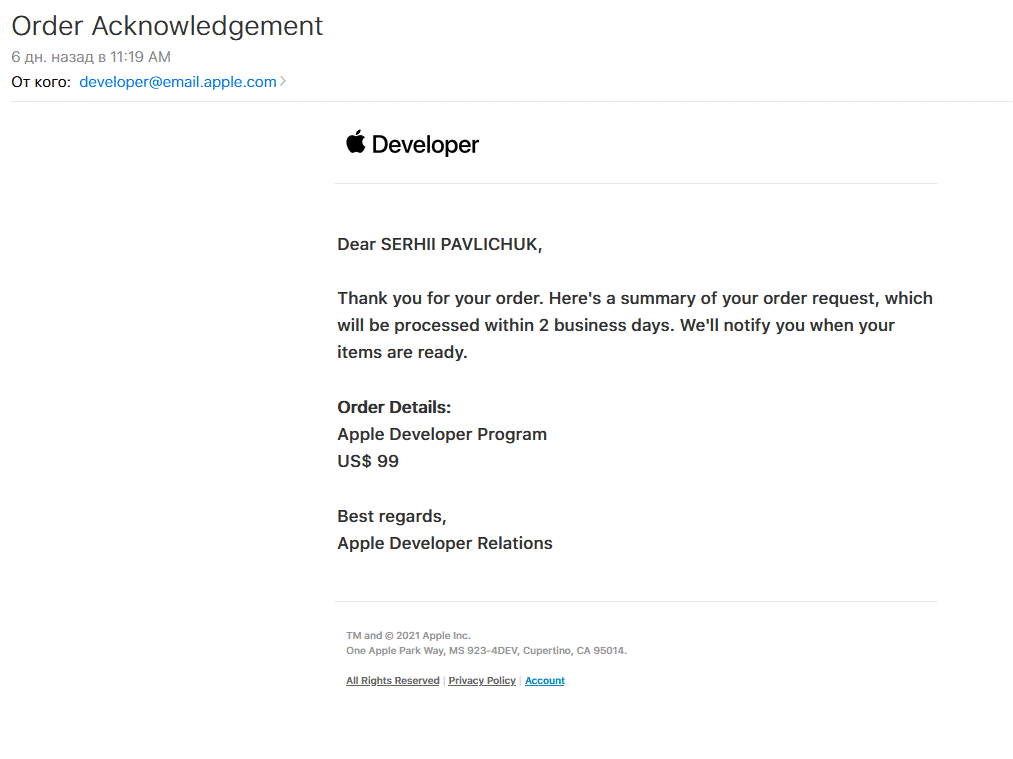Click the Apple logo in email header
The width and height of the screenshot is (1013, 759).
pyautogui.click(x=355, y=142)
